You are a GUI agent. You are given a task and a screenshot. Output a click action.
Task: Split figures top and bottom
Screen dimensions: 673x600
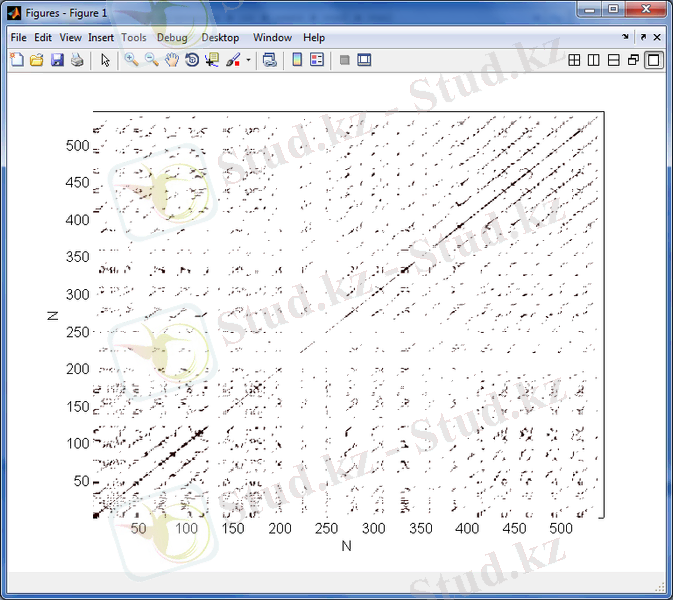[x=614, y=60]
